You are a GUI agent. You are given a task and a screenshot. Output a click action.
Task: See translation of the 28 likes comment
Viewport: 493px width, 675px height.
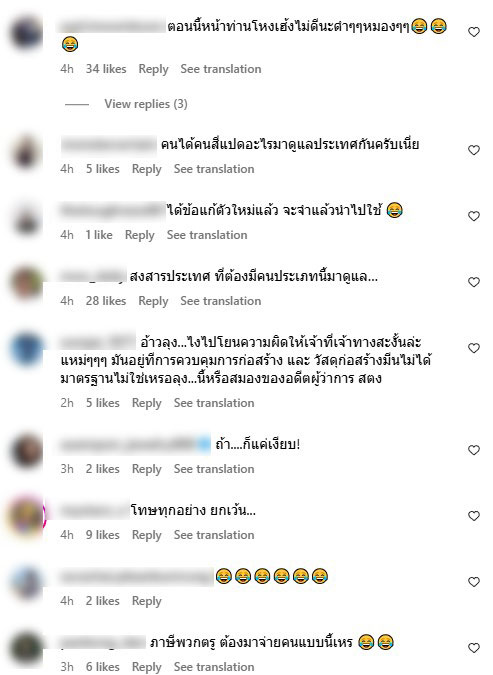[220, 301]
